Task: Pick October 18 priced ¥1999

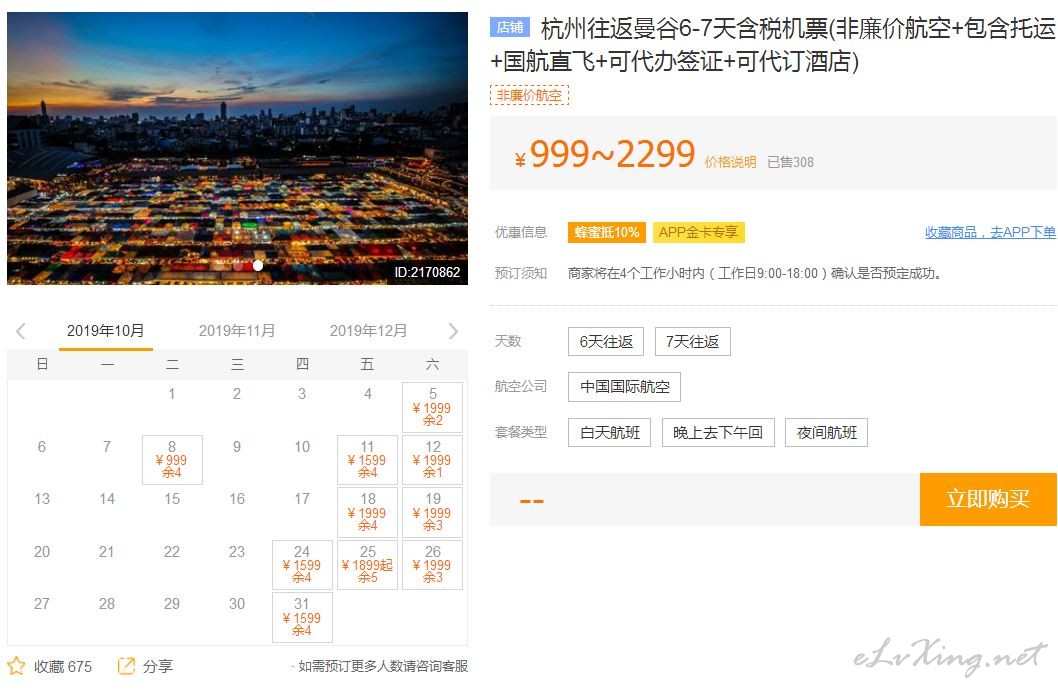Action: point(367,512)
